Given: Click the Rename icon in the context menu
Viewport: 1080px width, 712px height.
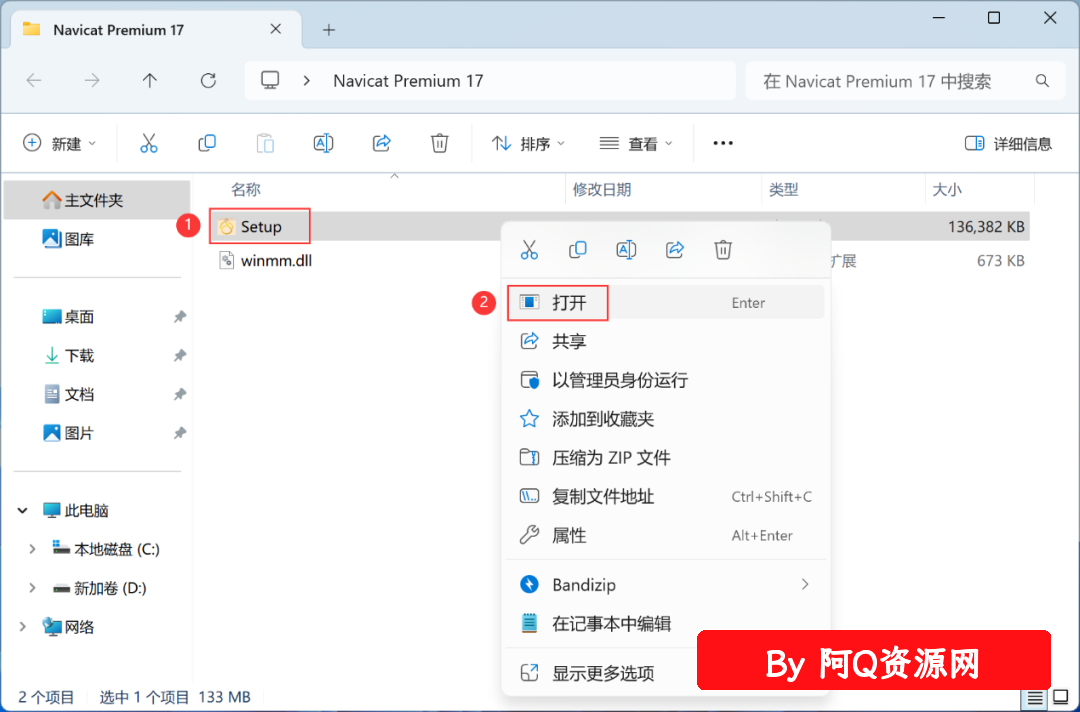Looking at the screenshot, I should 625,249.
